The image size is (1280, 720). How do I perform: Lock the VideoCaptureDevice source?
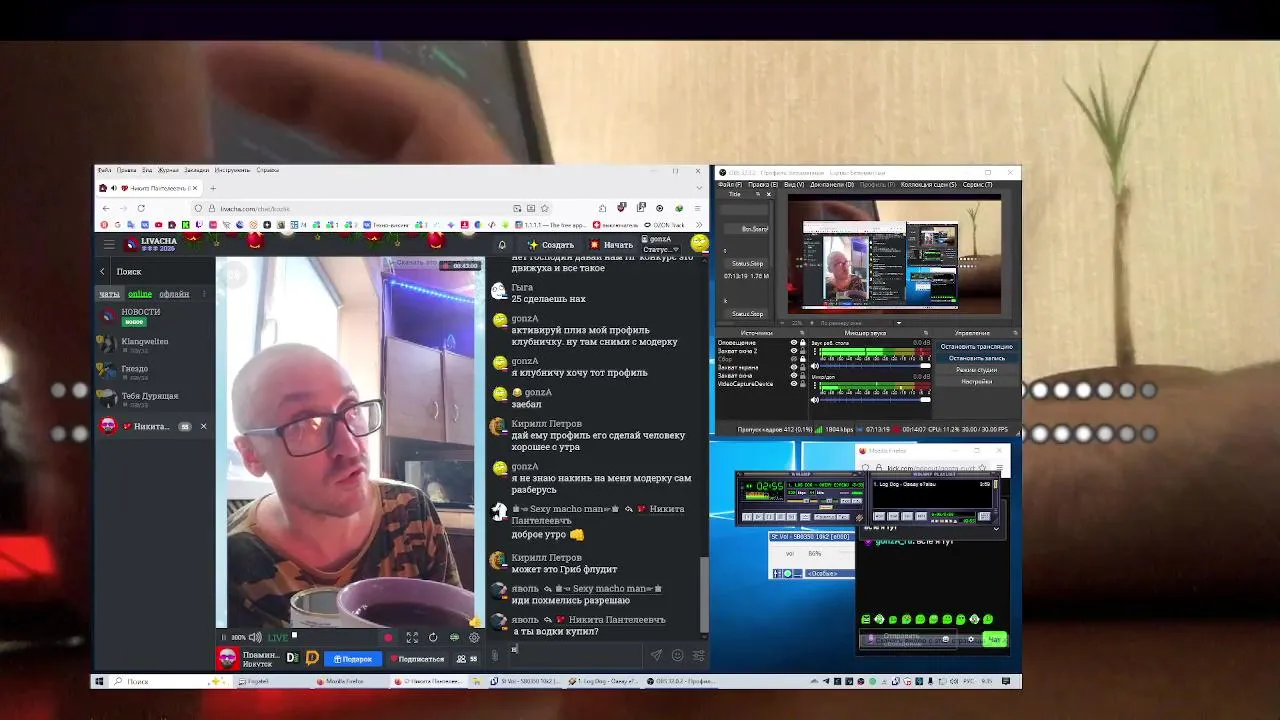(x=802, y=383)
